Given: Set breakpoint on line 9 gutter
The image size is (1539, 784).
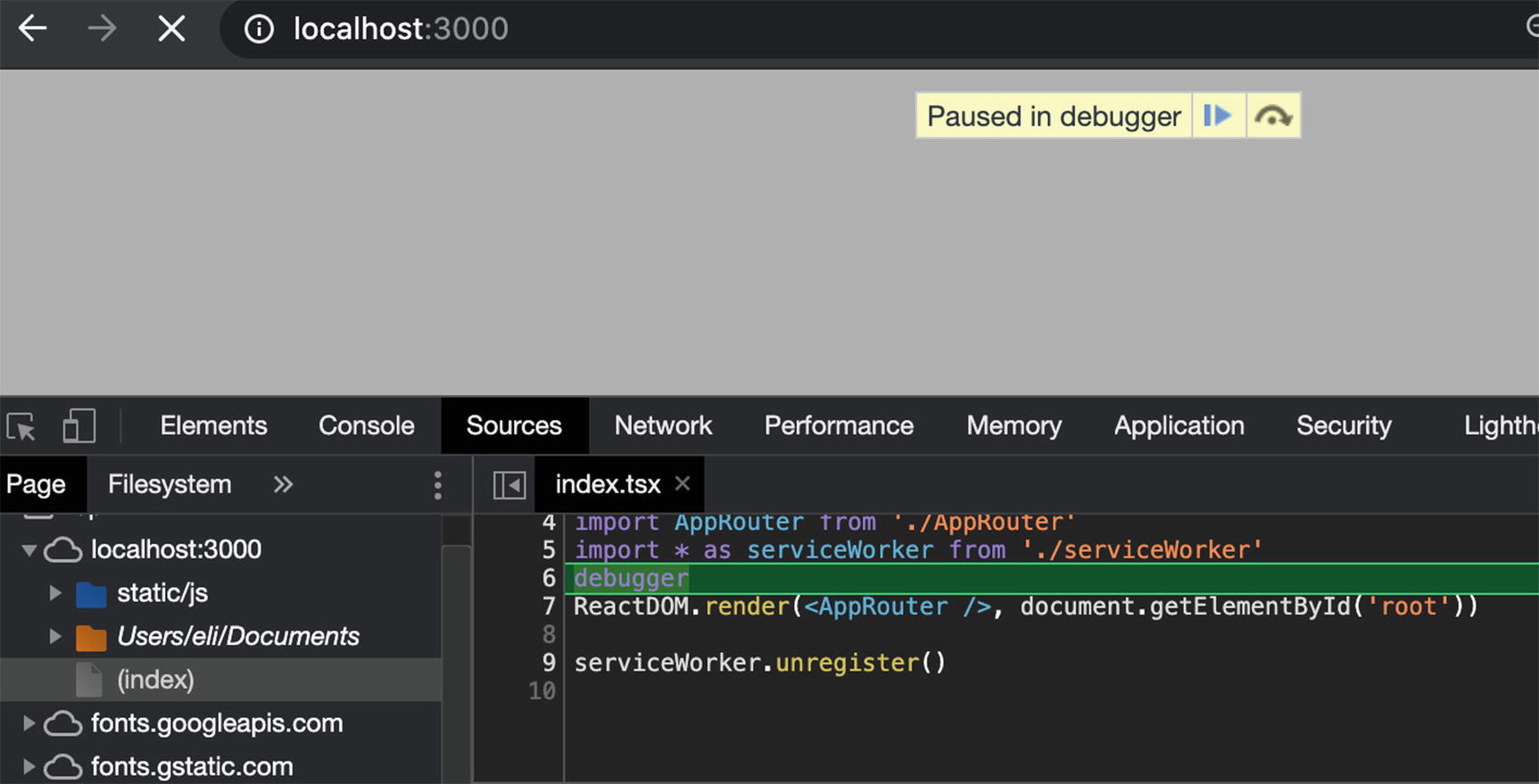Looking at the screenshot, I should [548, 663].
